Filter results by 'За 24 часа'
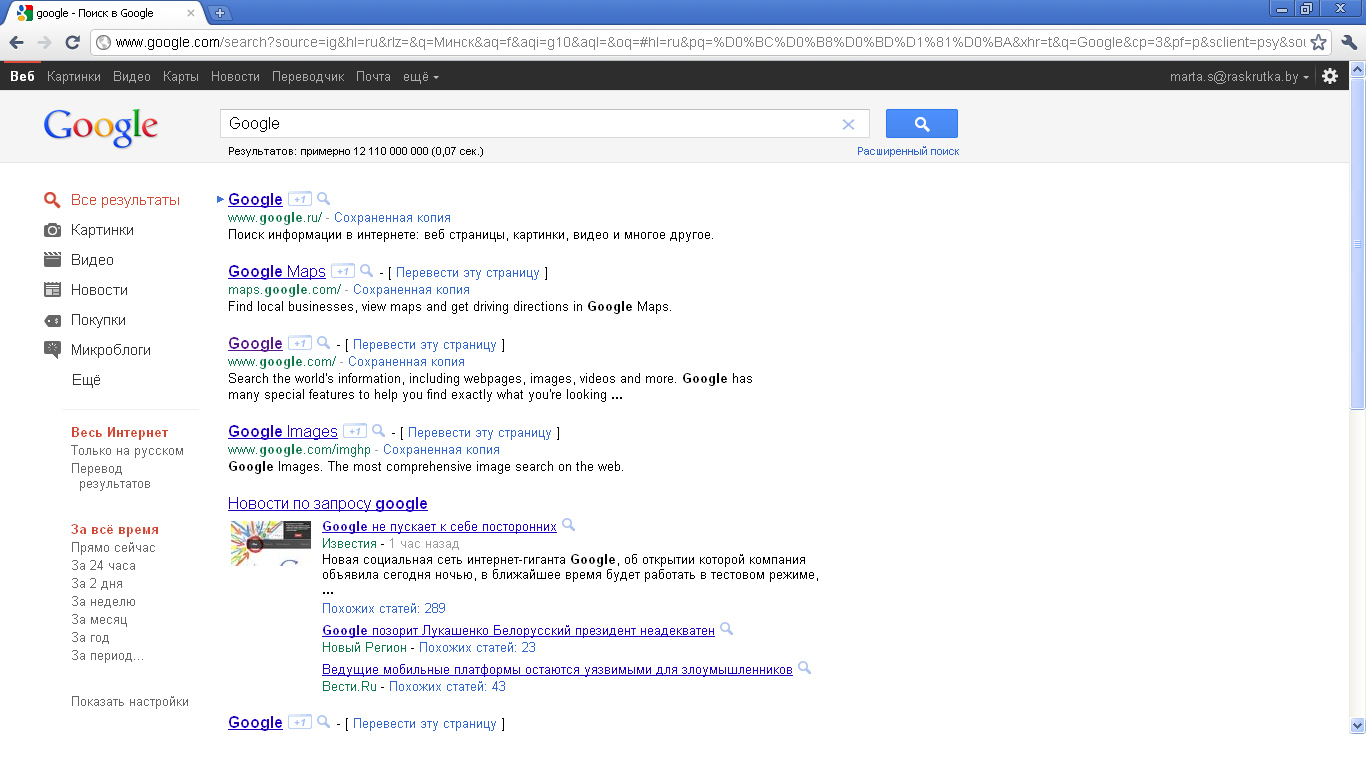This screenshot has height=768, width=1366. (103, 566)
